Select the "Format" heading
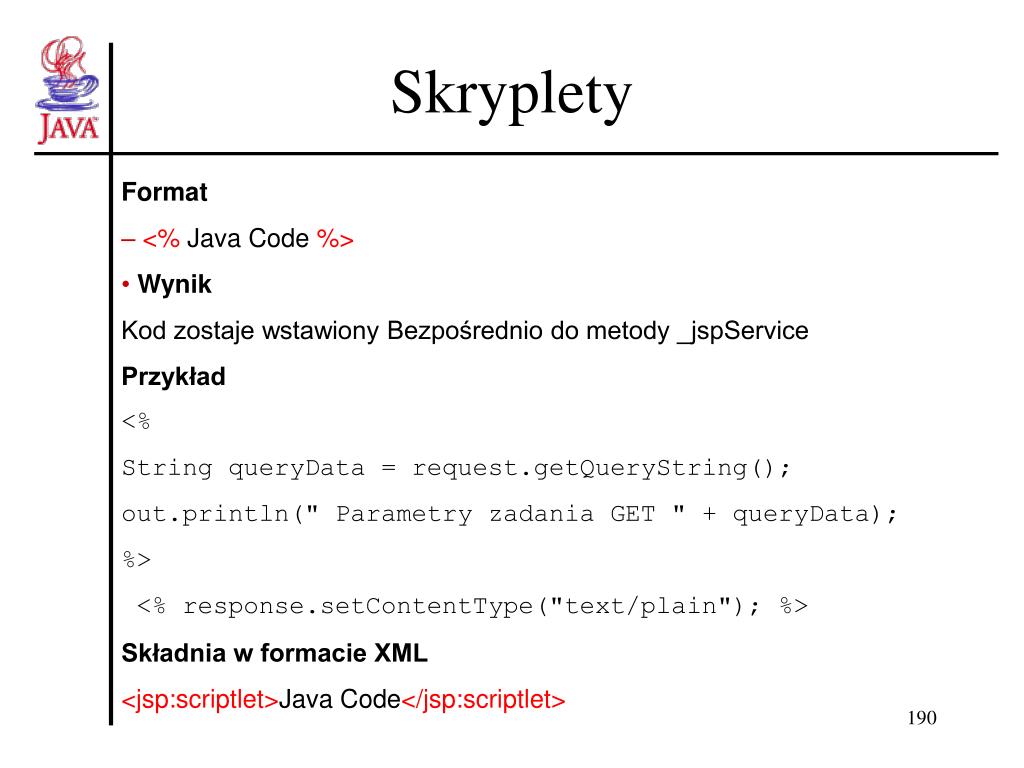The image size is (1024, 768). click(x=165, y=192)
